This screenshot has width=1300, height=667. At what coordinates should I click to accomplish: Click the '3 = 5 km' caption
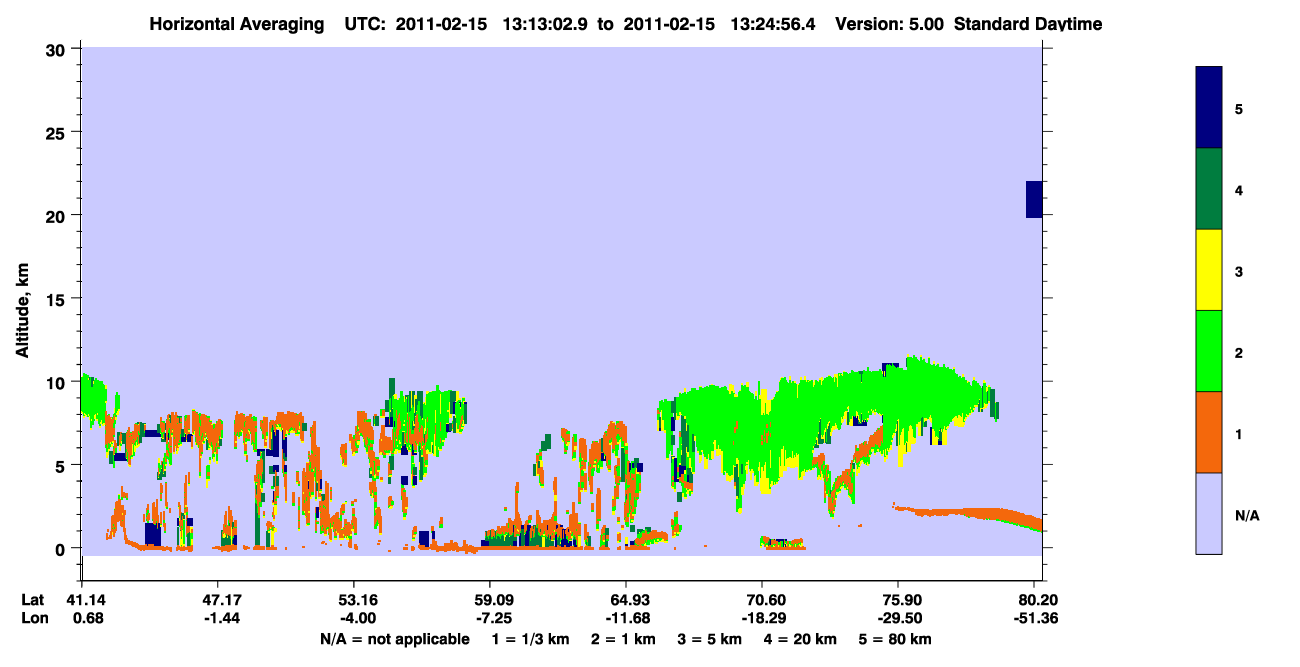(x=711, y=639)
